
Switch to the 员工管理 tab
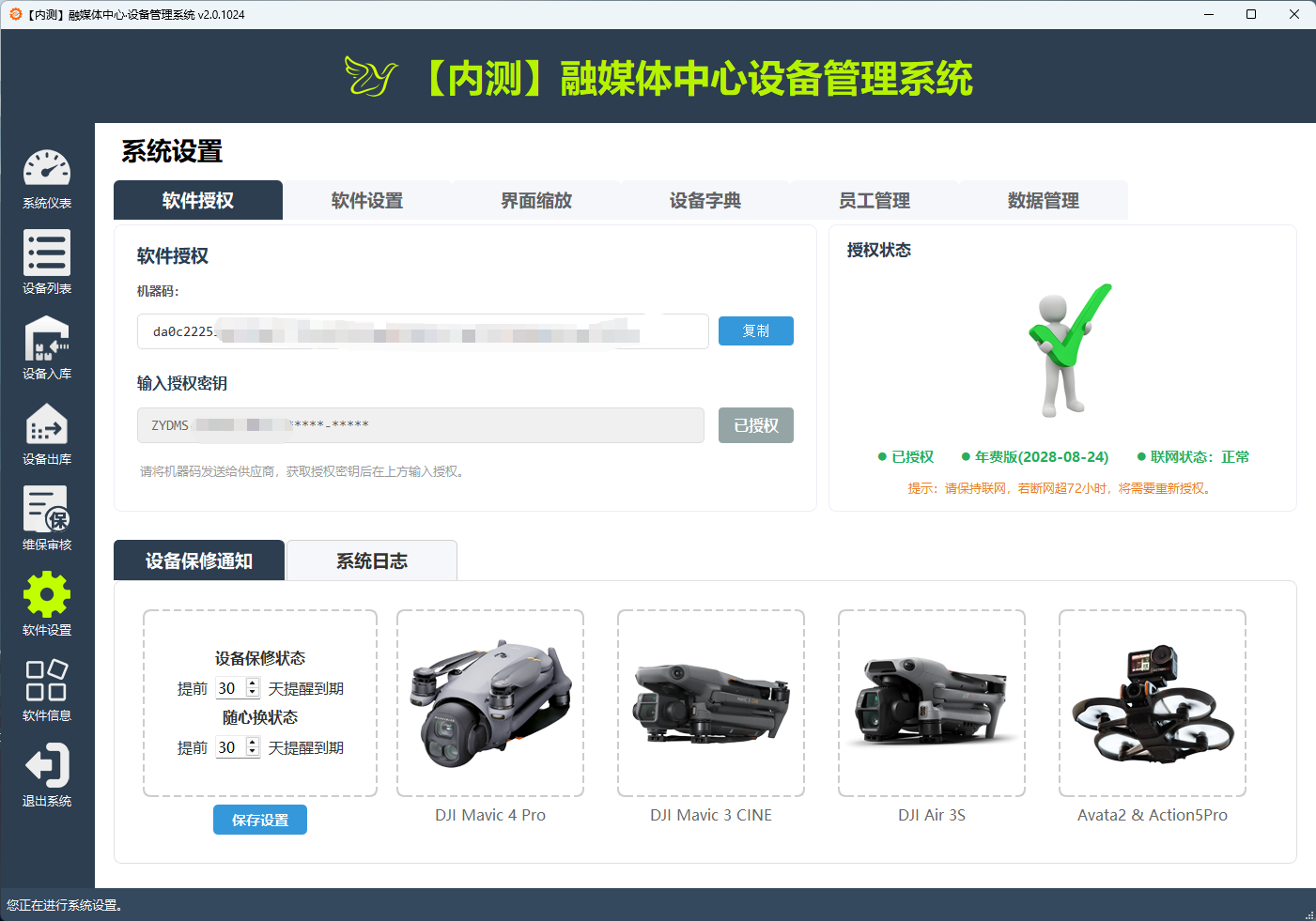pos(875,200)
